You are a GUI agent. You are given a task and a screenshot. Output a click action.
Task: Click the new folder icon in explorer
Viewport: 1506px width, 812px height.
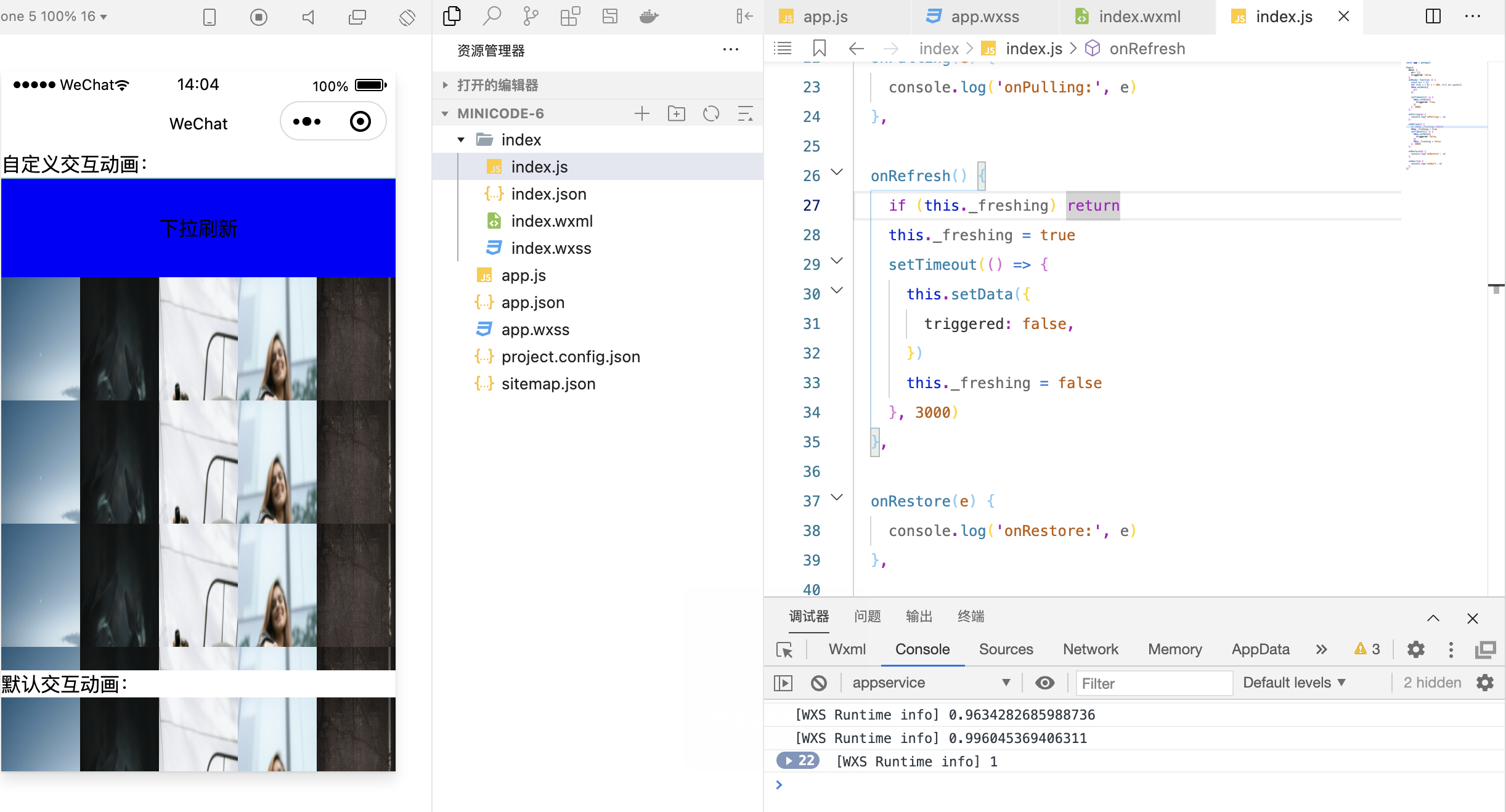676,113
